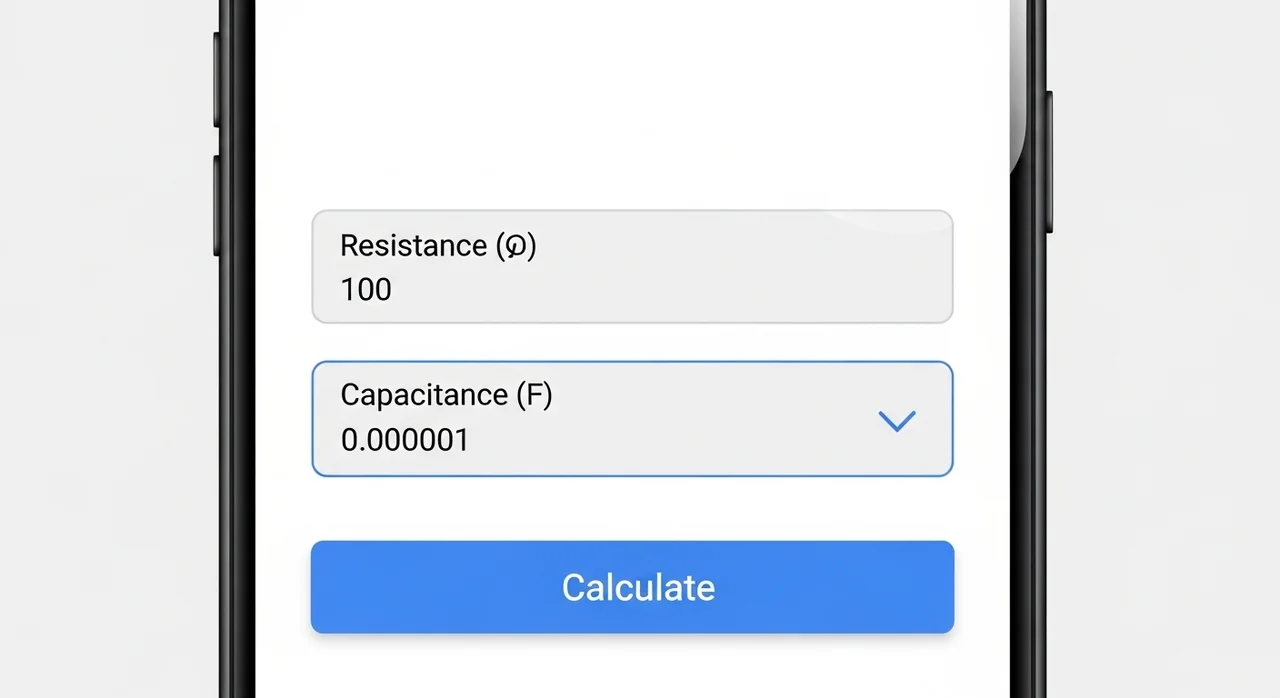
Task: Click the gap between the Resistance and Capacitance fields
Action: pos(632,342)
